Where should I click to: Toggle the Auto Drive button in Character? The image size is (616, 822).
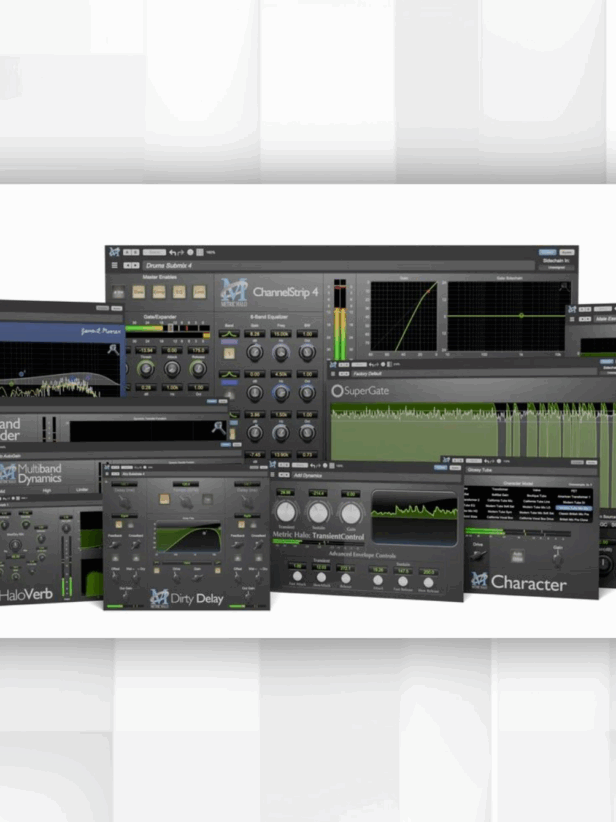pyautogui.click(x=517, y=557)
